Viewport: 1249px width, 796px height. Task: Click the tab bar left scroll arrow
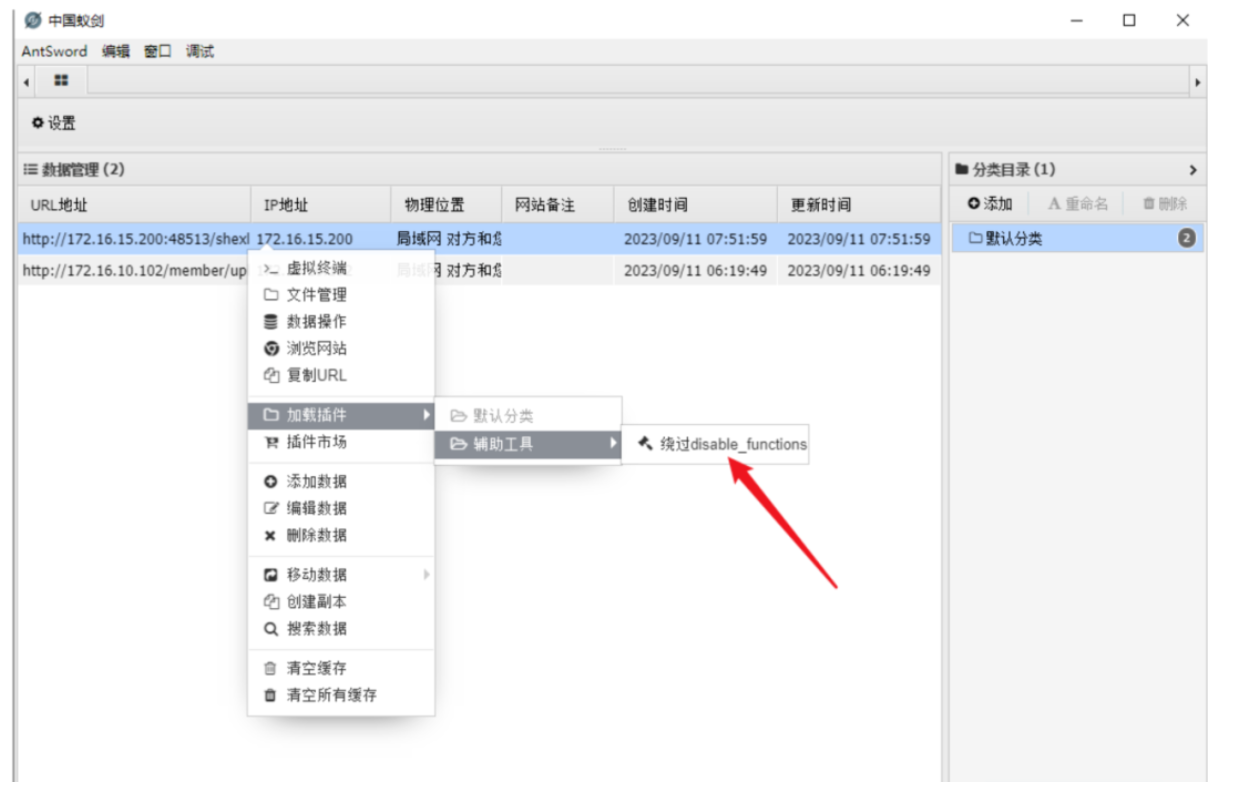(x=26, y=81)
